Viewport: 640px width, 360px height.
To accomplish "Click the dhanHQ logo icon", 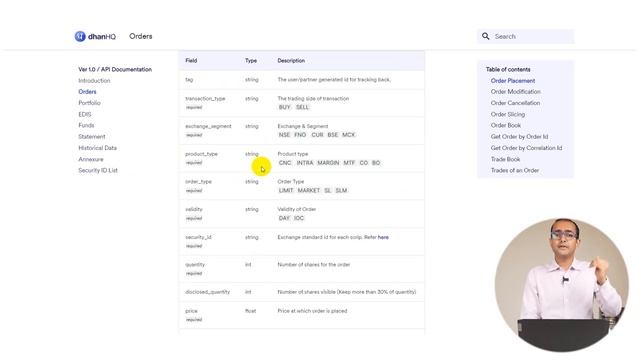I will coord(80,36).
